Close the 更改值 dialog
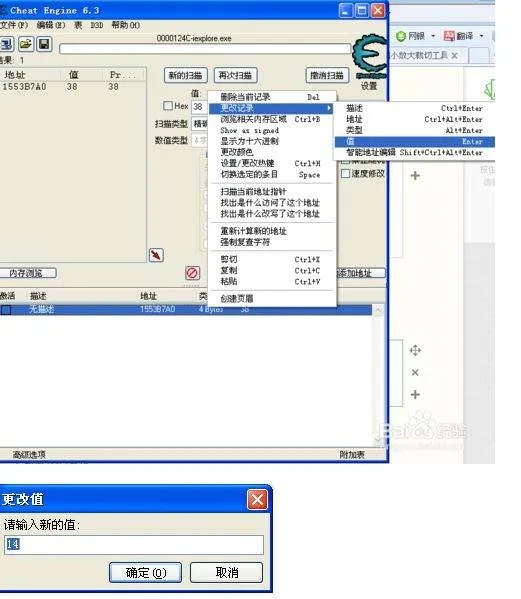The height and width of the screenshot is (599, 521). [x=257, y=499]
